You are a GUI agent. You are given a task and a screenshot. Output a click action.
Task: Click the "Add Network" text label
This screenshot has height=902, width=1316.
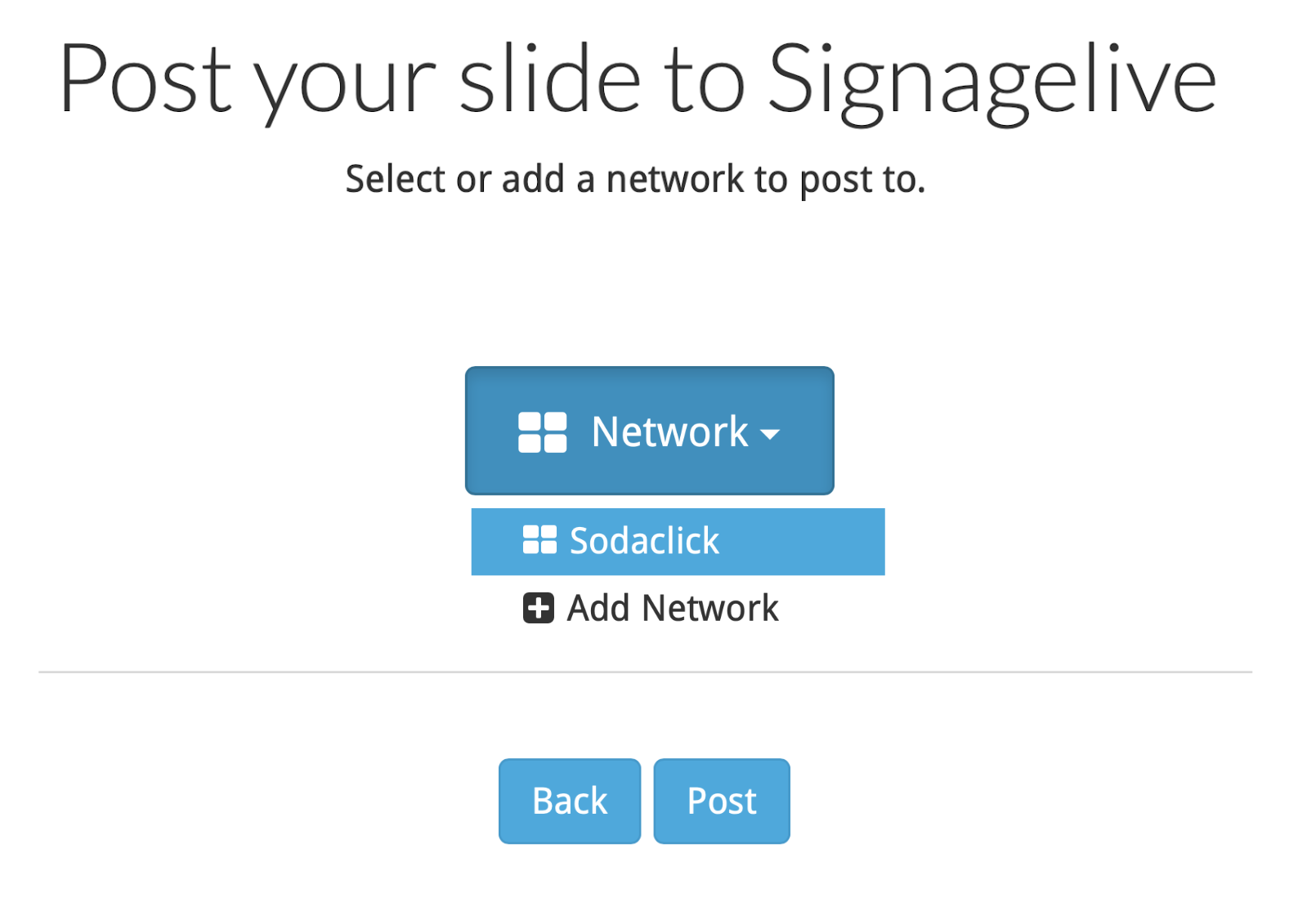673,609
